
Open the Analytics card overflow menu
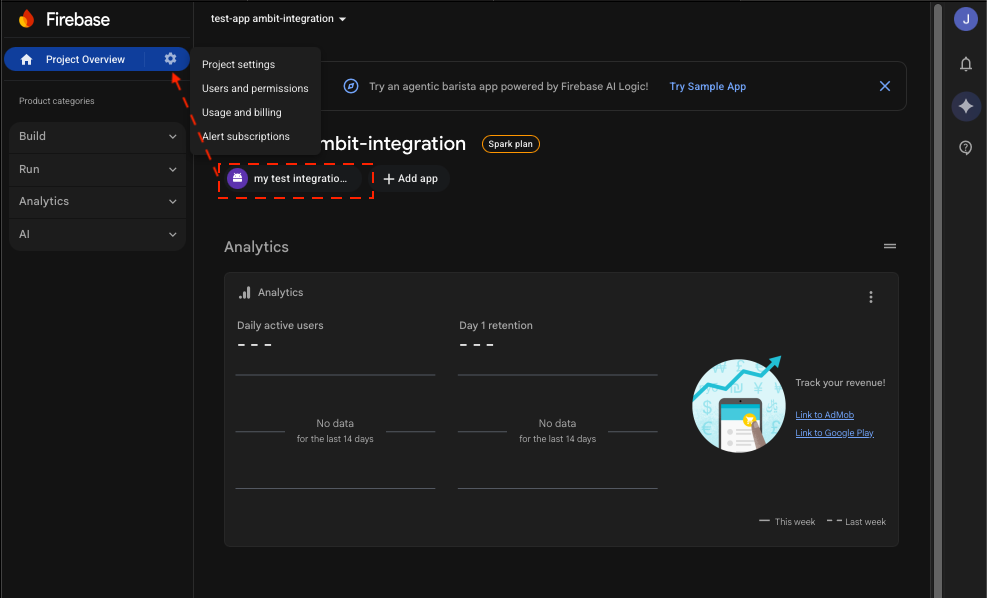(870, 296)
